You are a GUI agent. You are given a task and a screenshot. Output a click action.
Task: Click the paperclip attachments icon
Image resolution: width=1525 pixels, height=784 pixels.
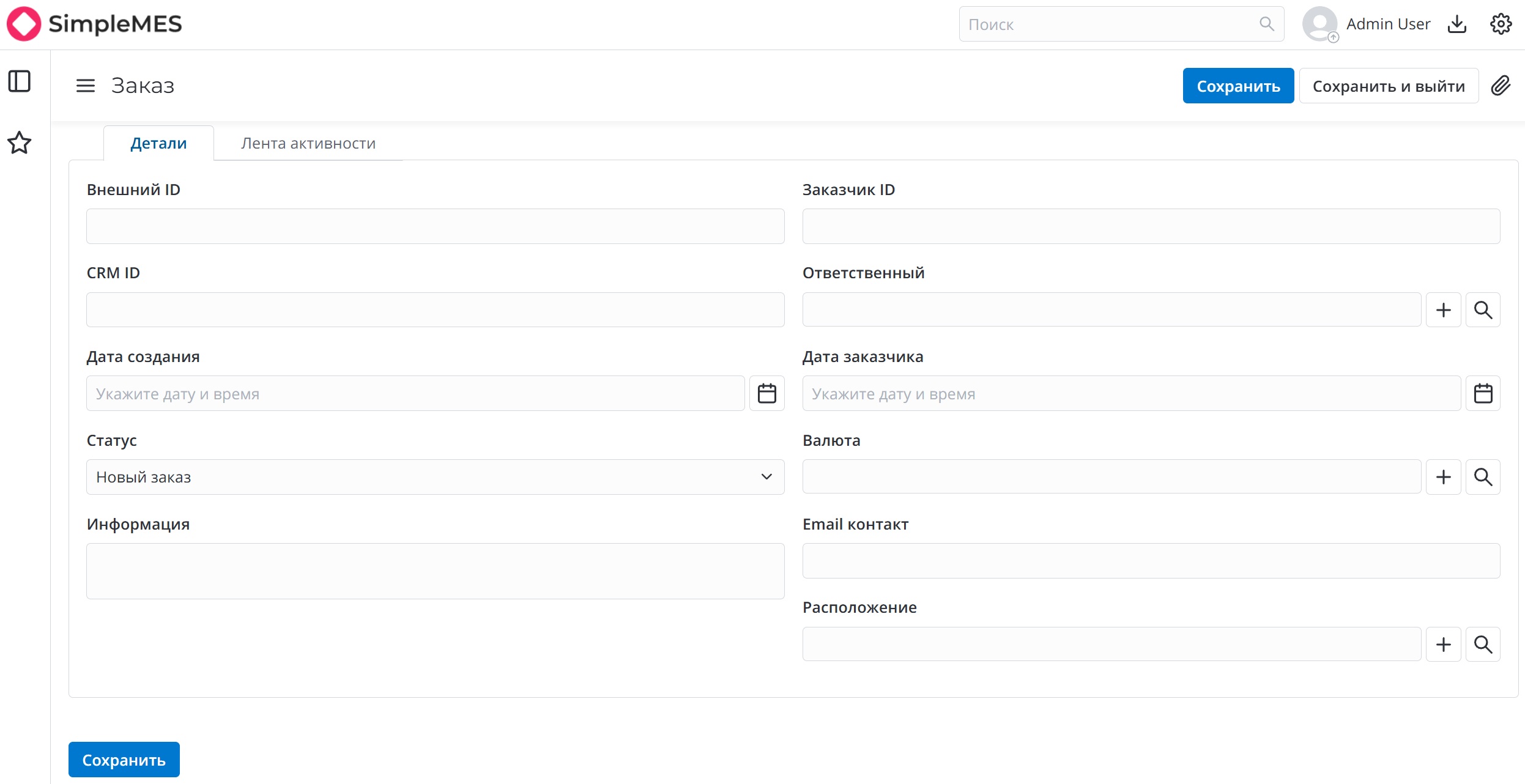click(x=1501, y=86)
